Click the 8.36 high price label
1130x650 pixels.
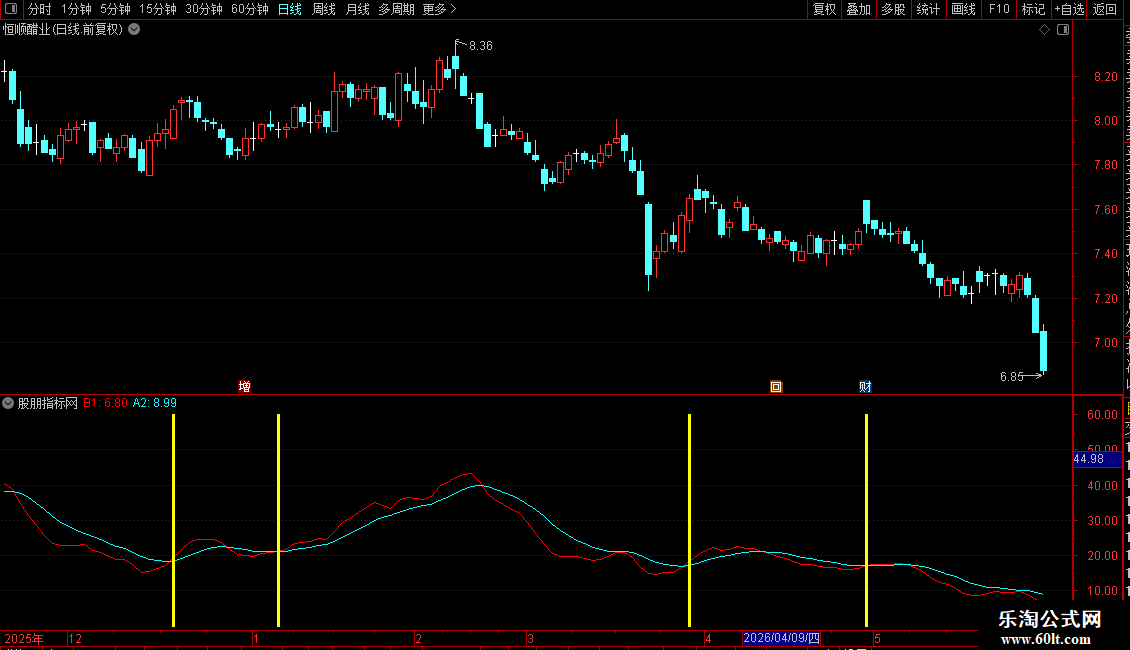coord(481,45)
